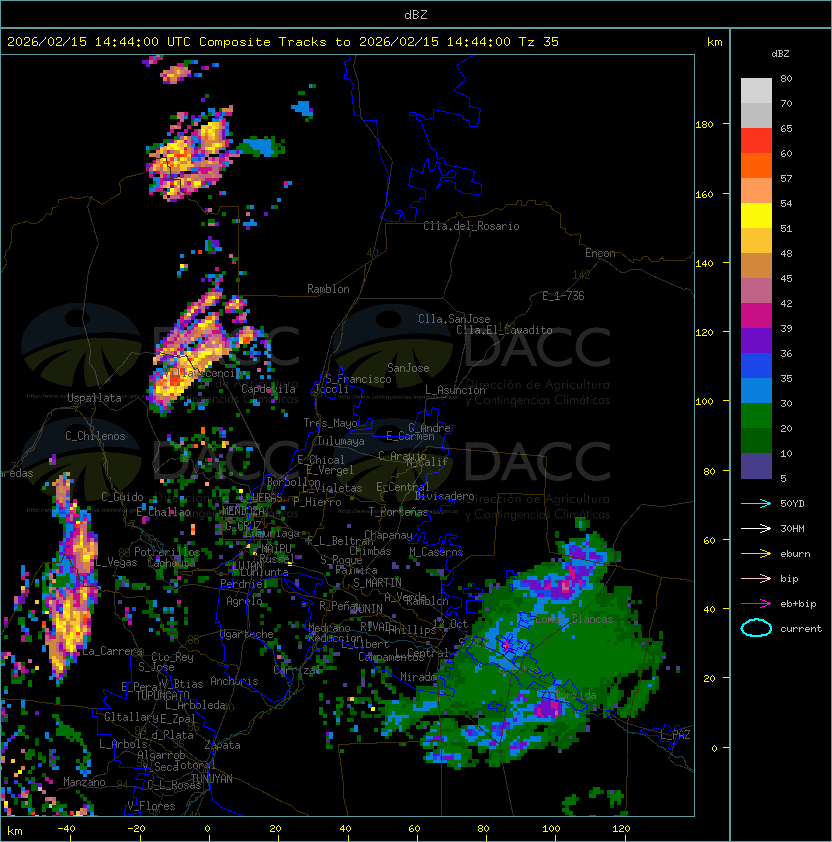
Task: Click the Zapata place label
Action: point(222,745)
